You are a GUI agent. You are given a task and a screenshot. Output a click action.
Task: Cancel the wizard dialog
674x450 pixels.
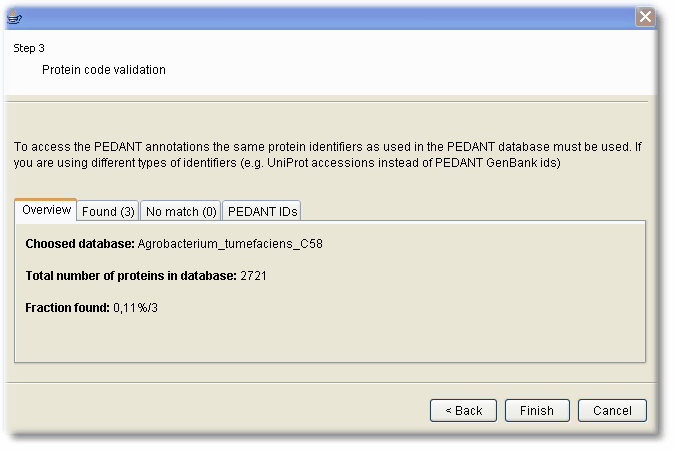(612, 410)
